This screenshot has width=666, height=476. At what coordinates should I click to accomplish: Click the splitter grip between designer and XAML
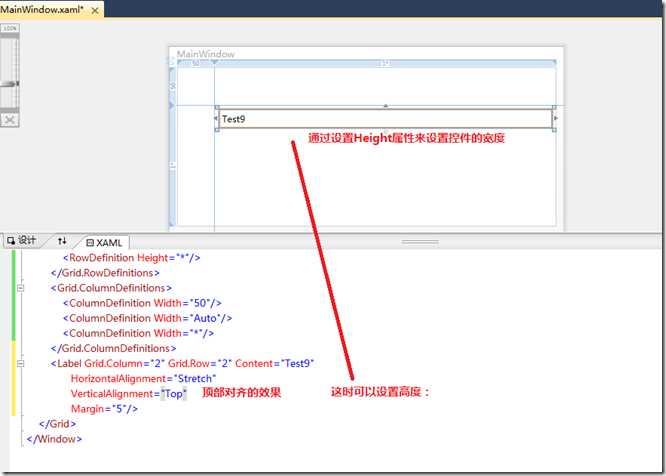coord(420,242)
